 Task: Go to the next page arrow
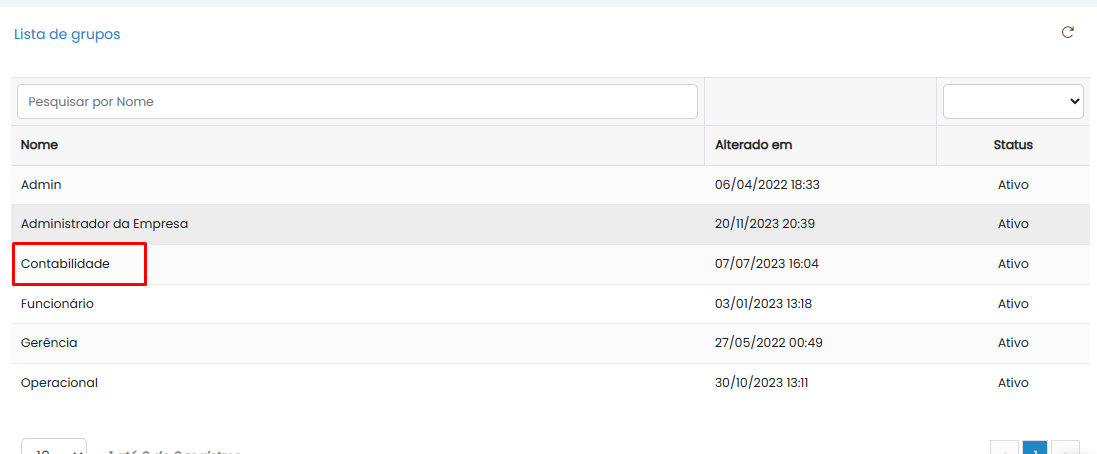click(1066, 448)
